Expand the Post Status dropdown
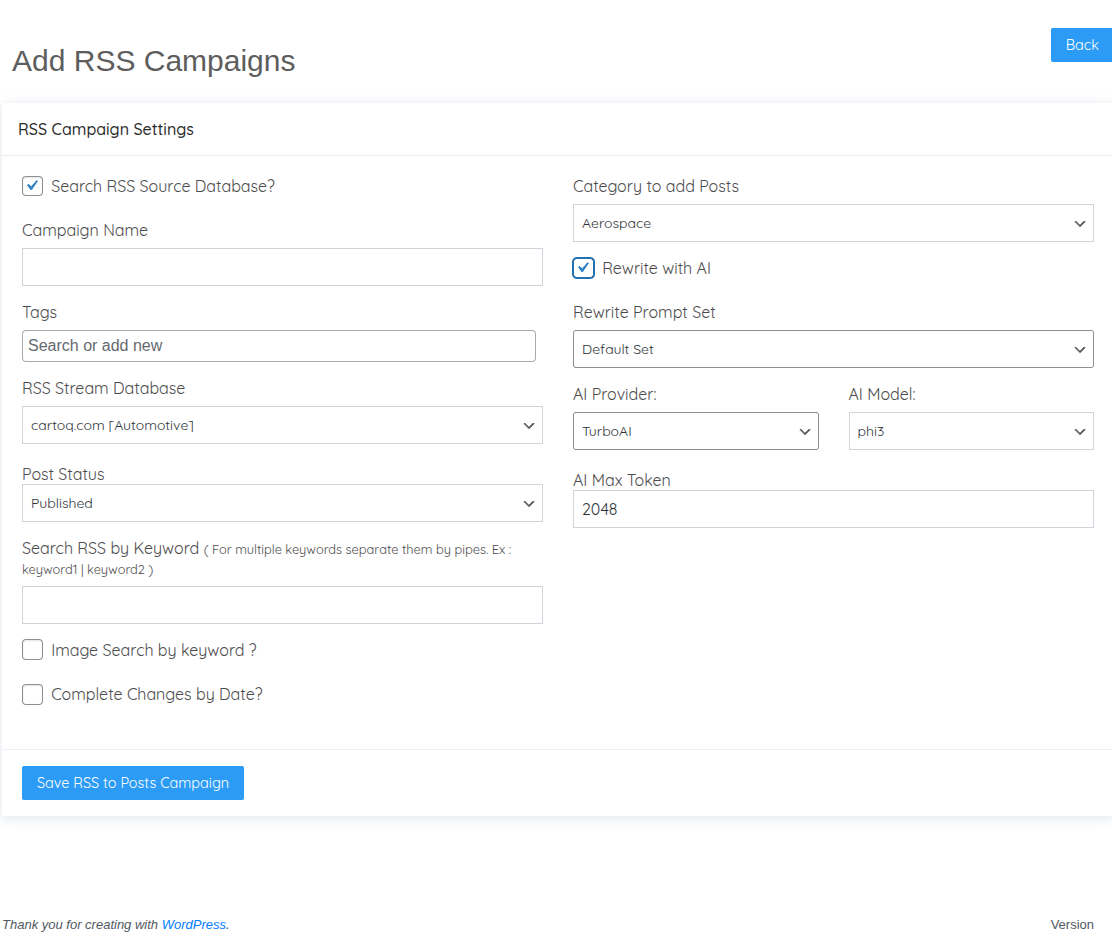1112x944 pixels. (x=282, y=503)
